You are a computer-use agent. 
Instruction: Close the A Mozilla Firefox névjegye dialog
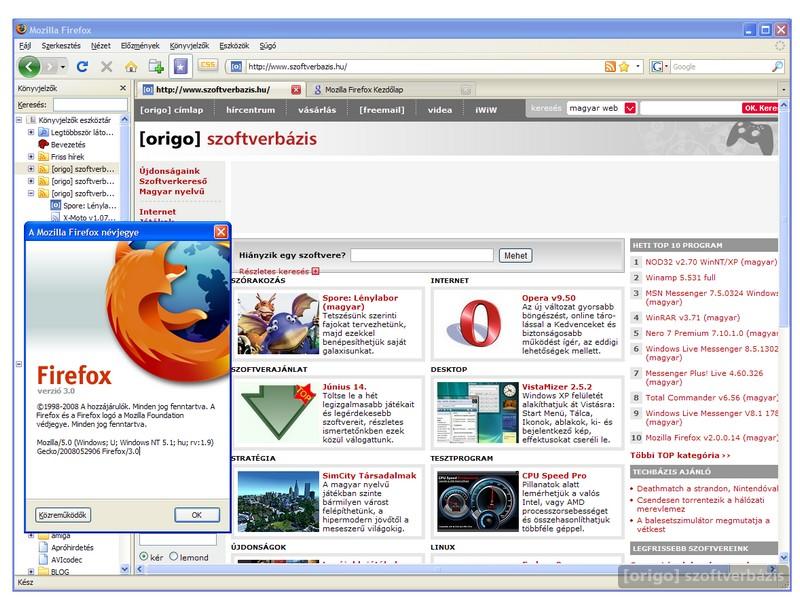(220, 232)
